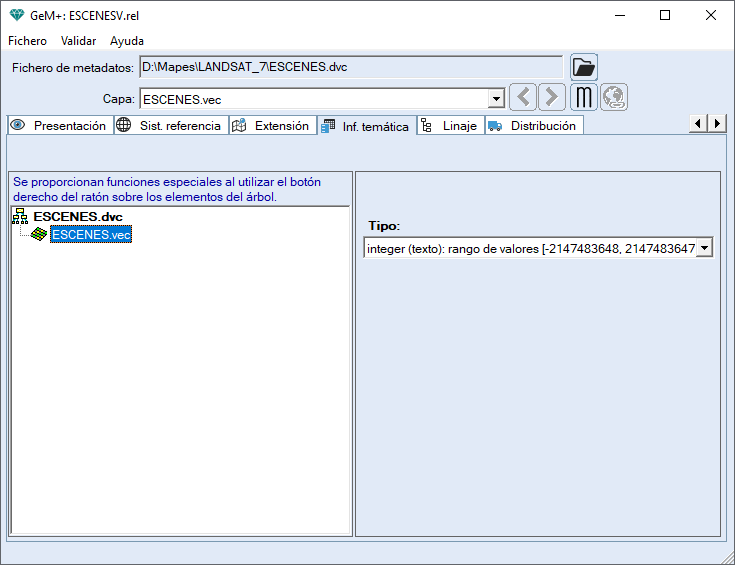
Task: Click the GeM+ diamond icon in title bar
Action: click(x=15, y=15)
